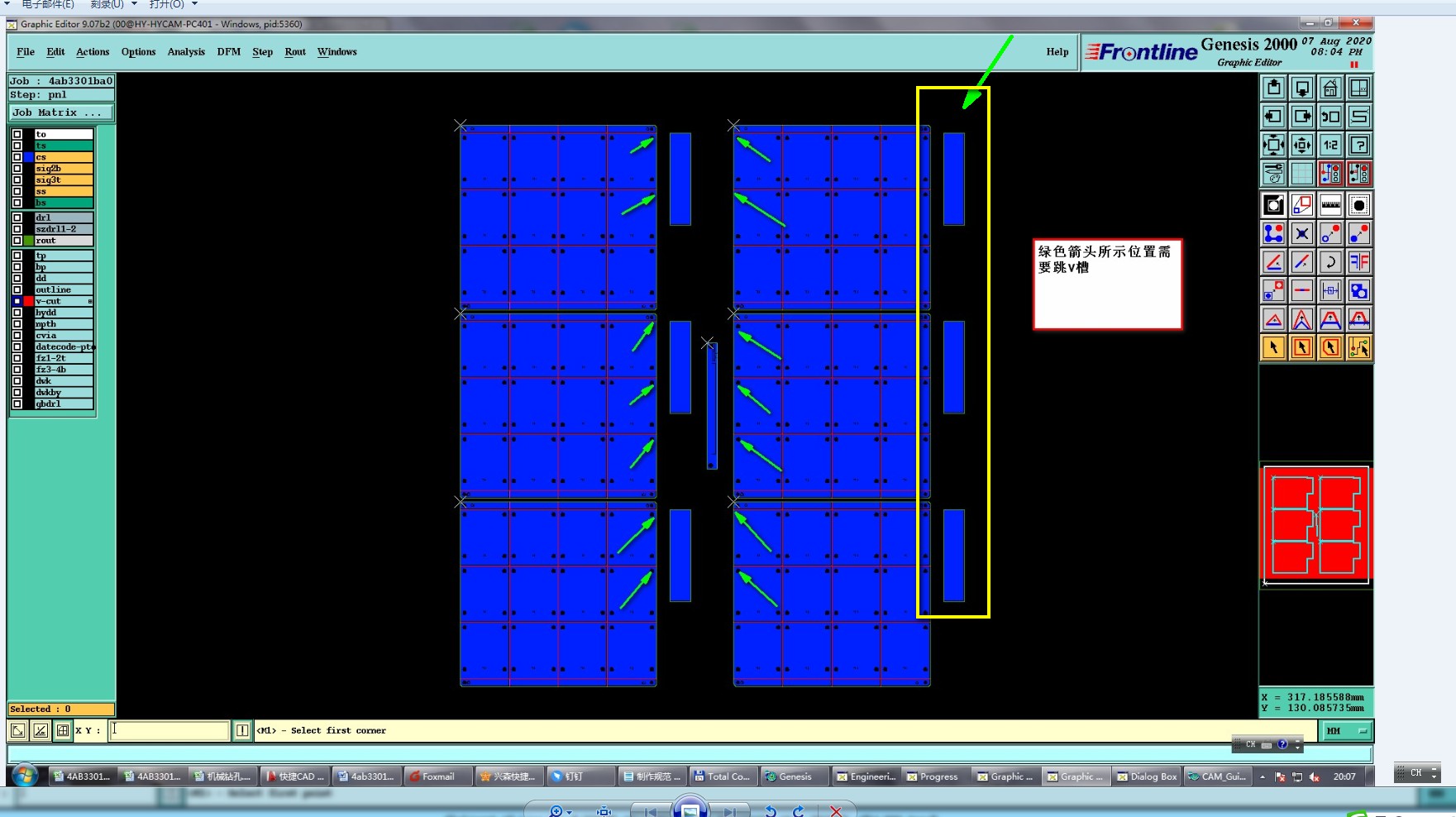This screenshot has width=1456, height=817.
Task: Open the Step menu
Action: click(263, 51)
